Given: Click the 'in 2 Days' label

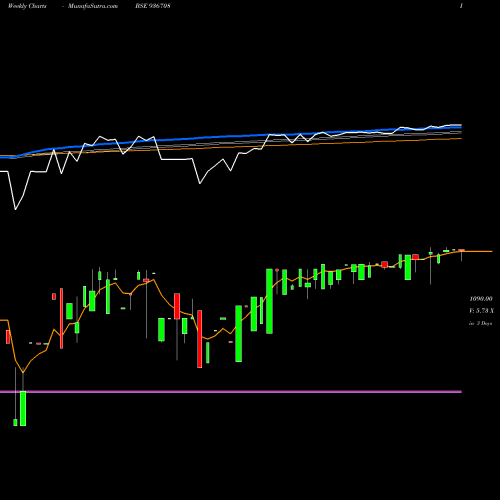Looking at the screenshot, I should [x=480, y=323].
